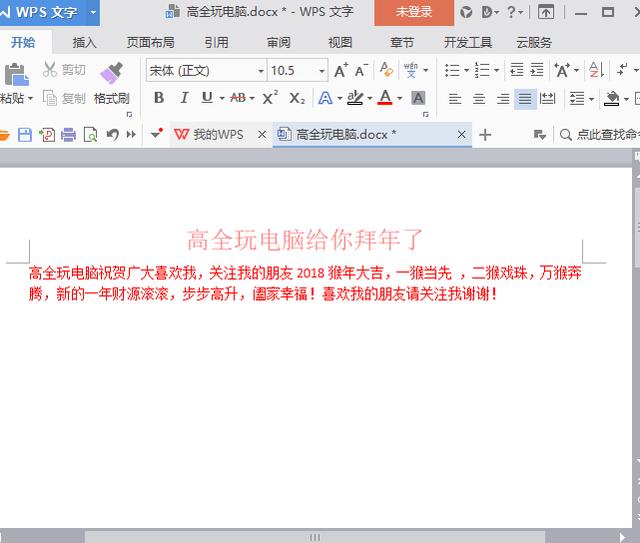640x543 pixels.
Task: Apply character shading gray A
Action: pyautogui.click(x=418, y=98)
